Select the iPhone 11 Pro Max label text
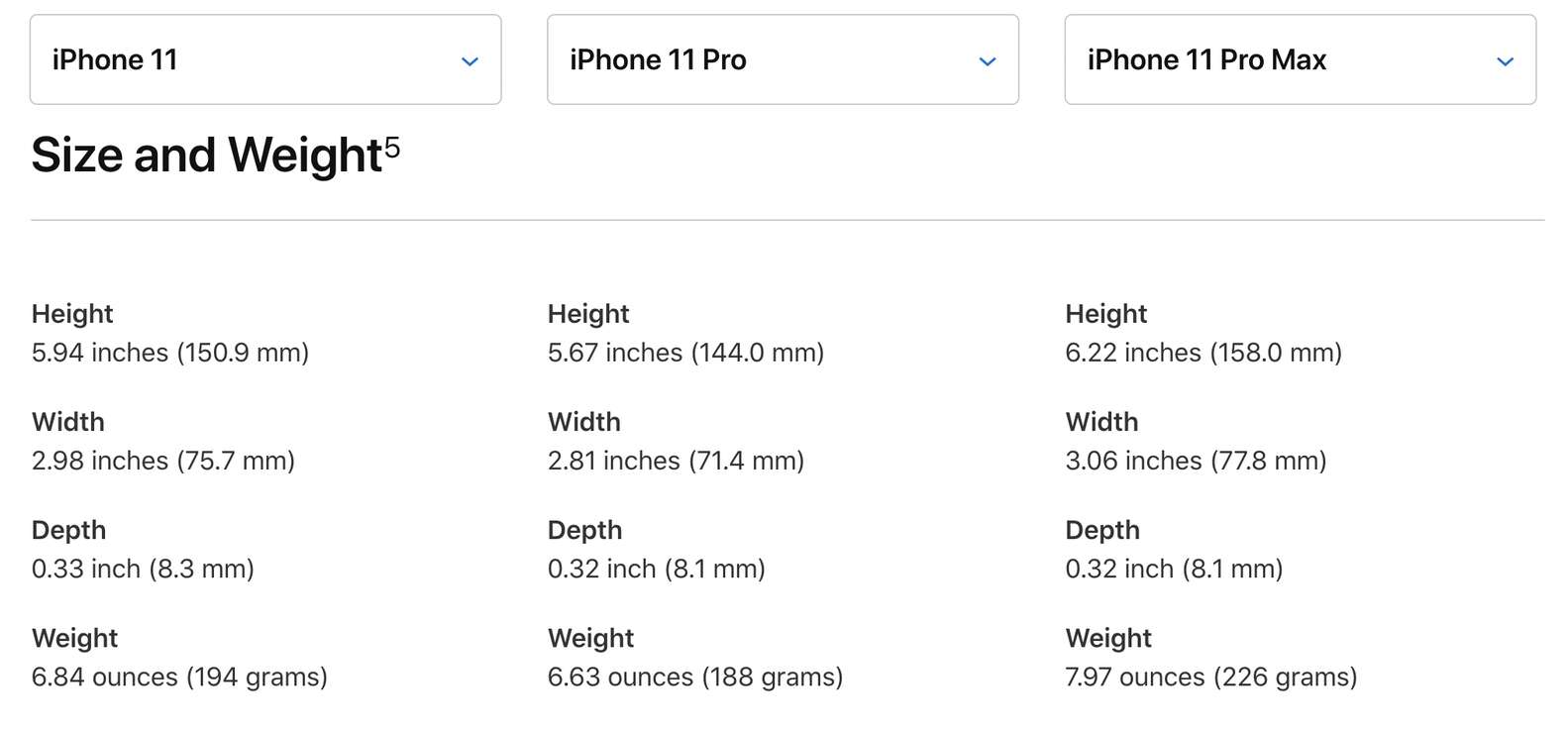The width and height of the screenshot is (1568, 729). click(1205, 59)
